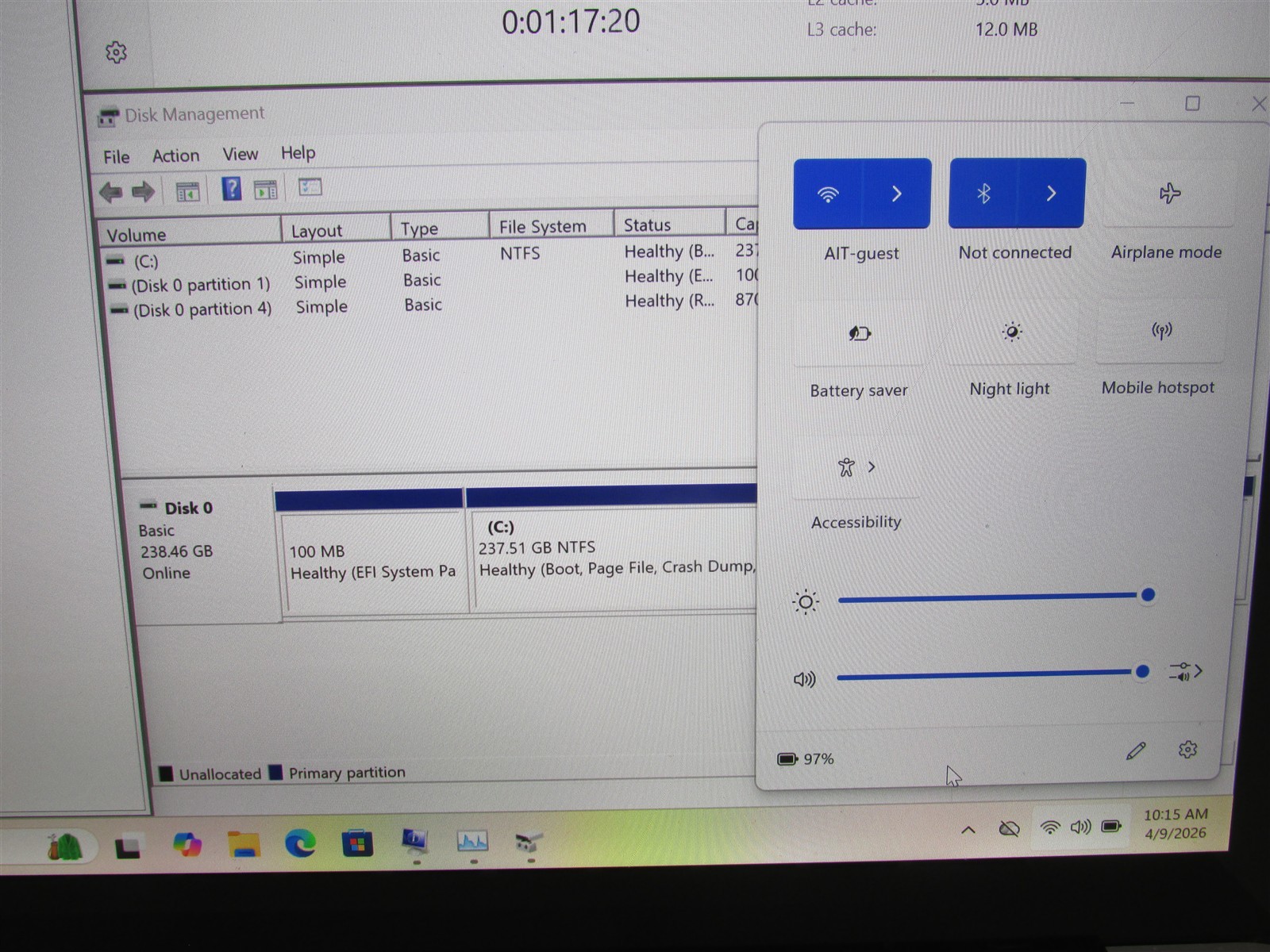
Task: Open Help via the blue question mark icon
Action: tap(231, 189)
